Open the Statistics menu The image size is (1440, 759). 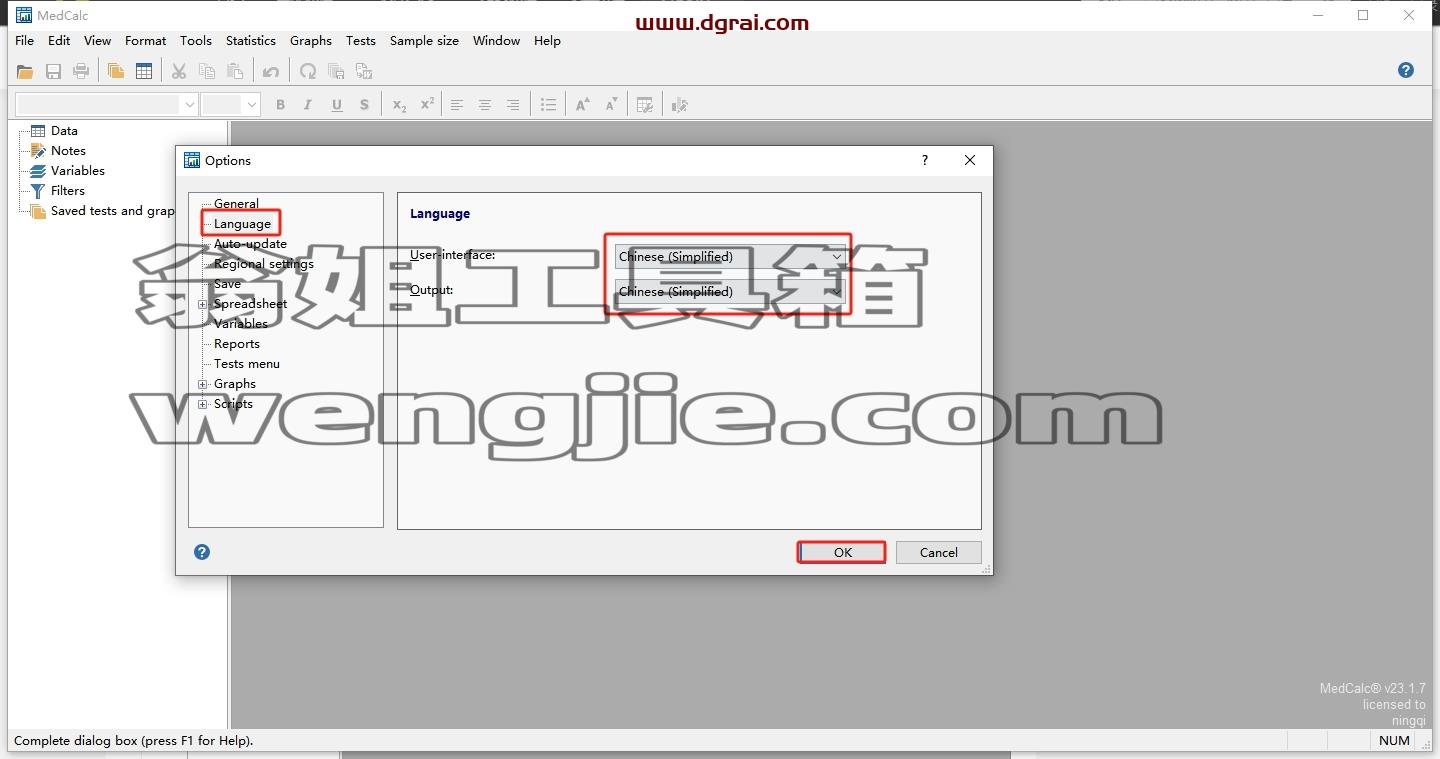coord(251,41)
